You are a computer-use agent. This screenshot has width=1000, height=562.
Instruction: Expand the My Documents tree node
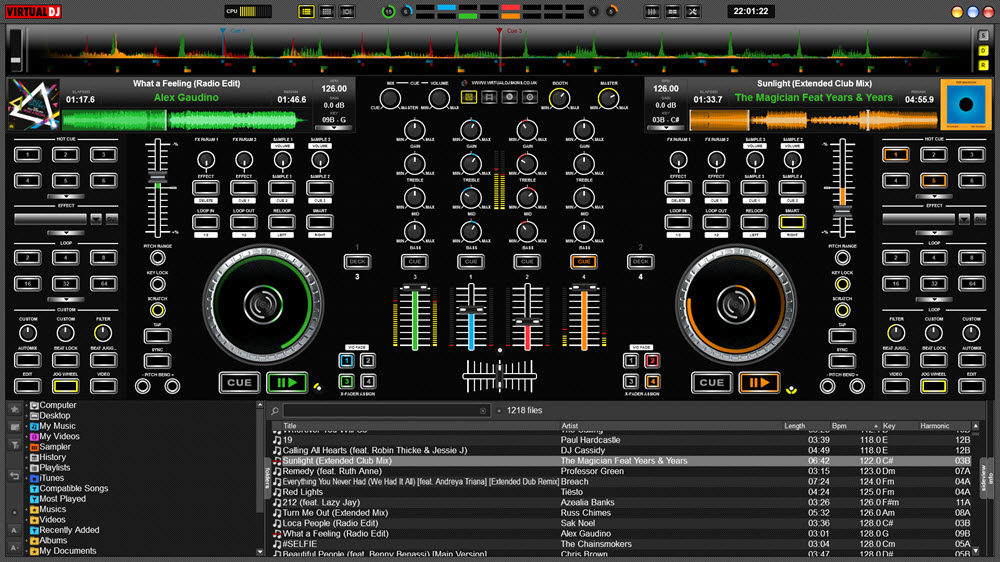27,551
